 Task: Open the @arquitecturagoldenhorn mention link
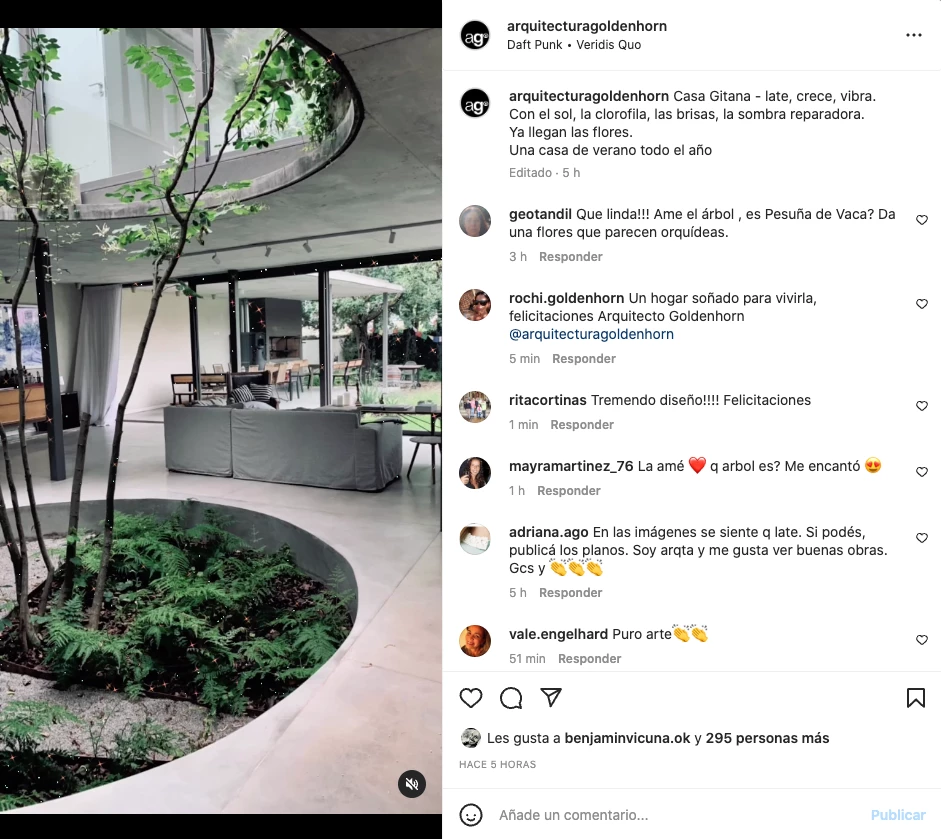point(591,334)
